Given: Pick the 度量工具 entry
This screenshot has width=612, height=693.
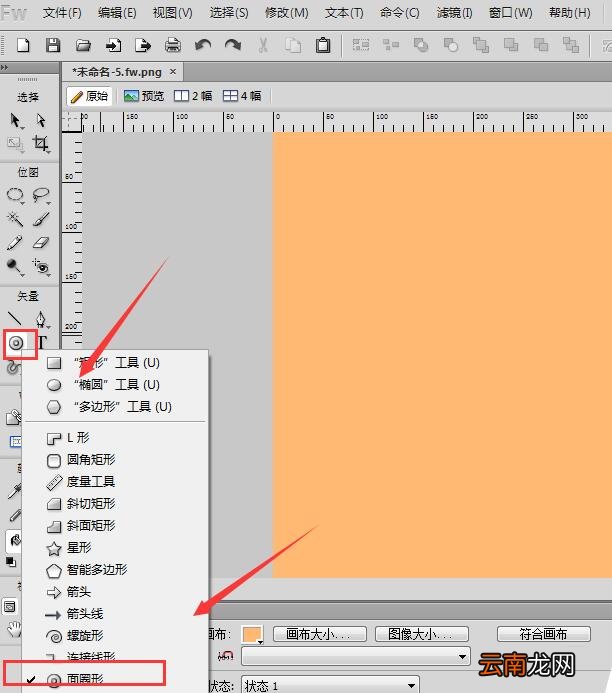Looking at the screenshot, I should pos(115,482).
